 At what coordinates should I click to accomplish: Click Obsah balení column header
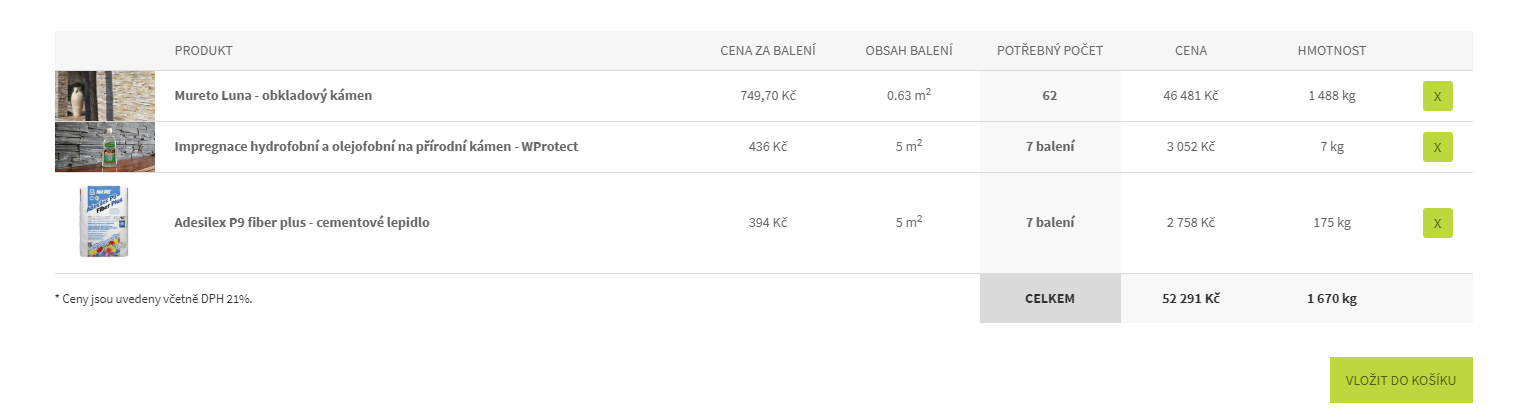coord(909,51)
